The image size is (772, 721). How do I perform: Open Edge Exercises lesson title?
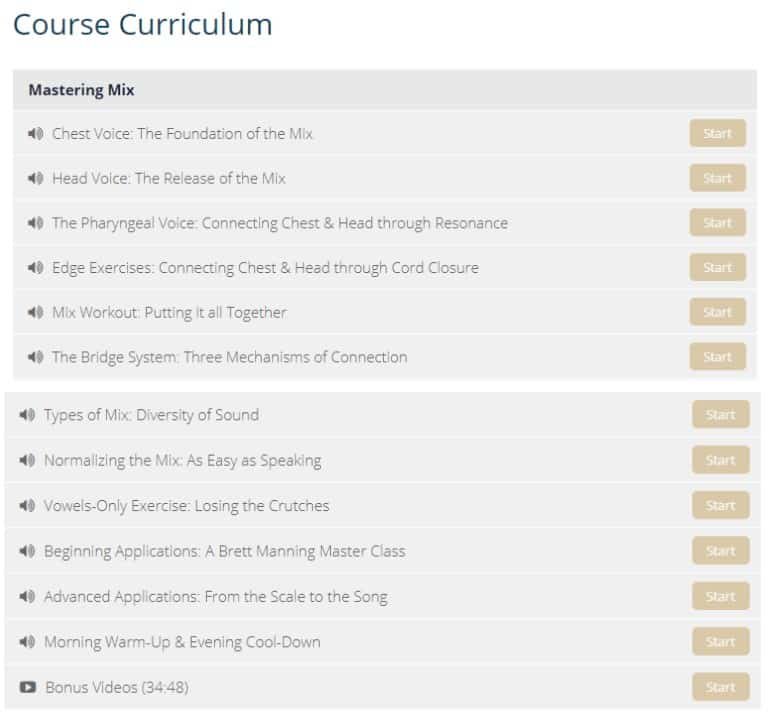pyautogui.click(x=265, y=268)
